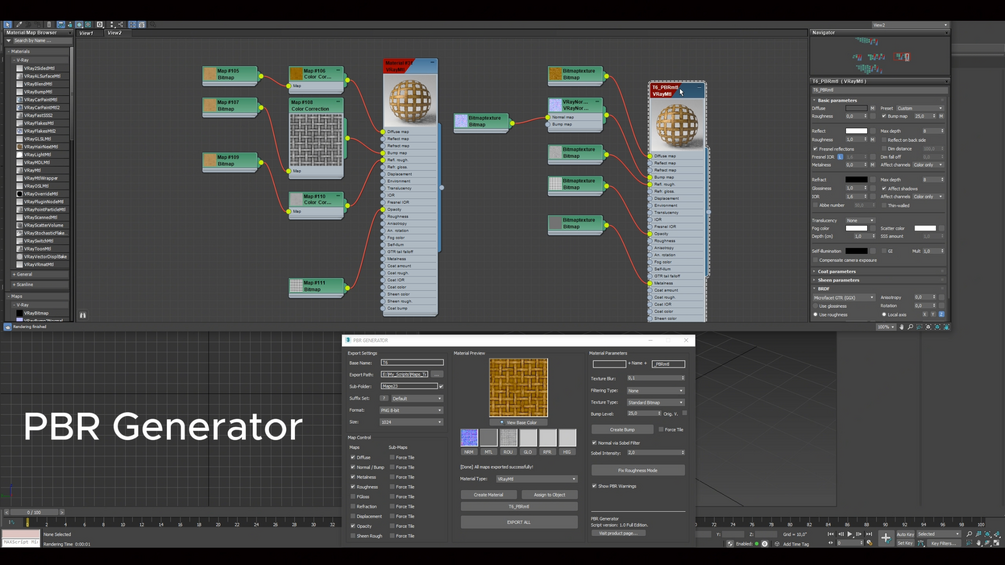Click the Assign to Object button

click(x=549, y=495)
